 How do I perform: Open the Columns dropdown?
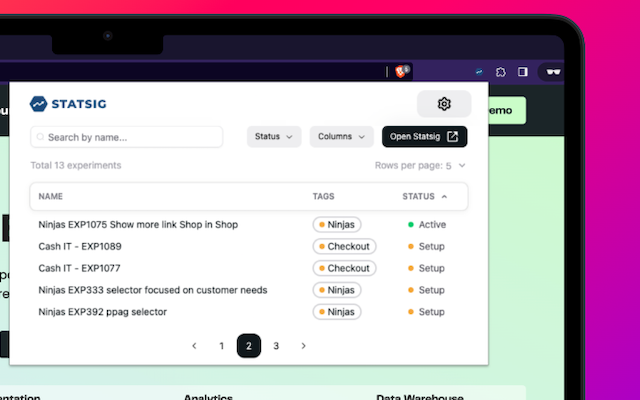coord(341,136)
